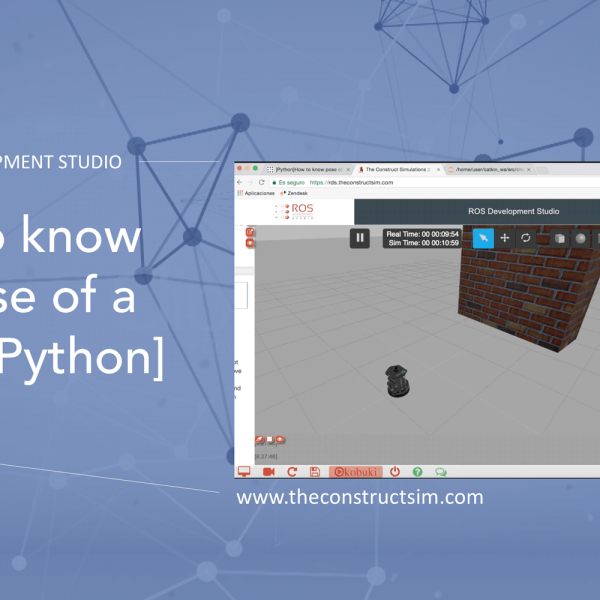
Task: Save project with the floppy disk icon
Action: click(315, 472)
